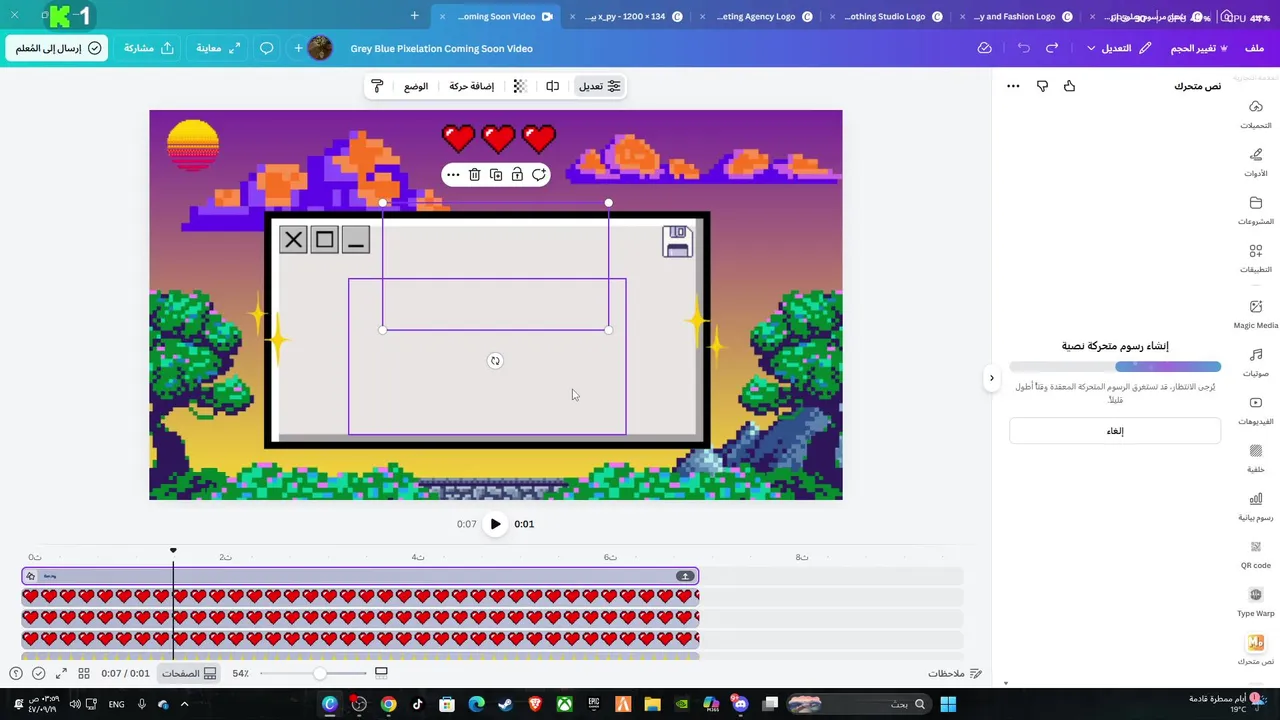Image resolution: width=1280 pixels, height=720 pixels.
Task: Open File Explorer from the taskbar
Action: tap(652, 704)
